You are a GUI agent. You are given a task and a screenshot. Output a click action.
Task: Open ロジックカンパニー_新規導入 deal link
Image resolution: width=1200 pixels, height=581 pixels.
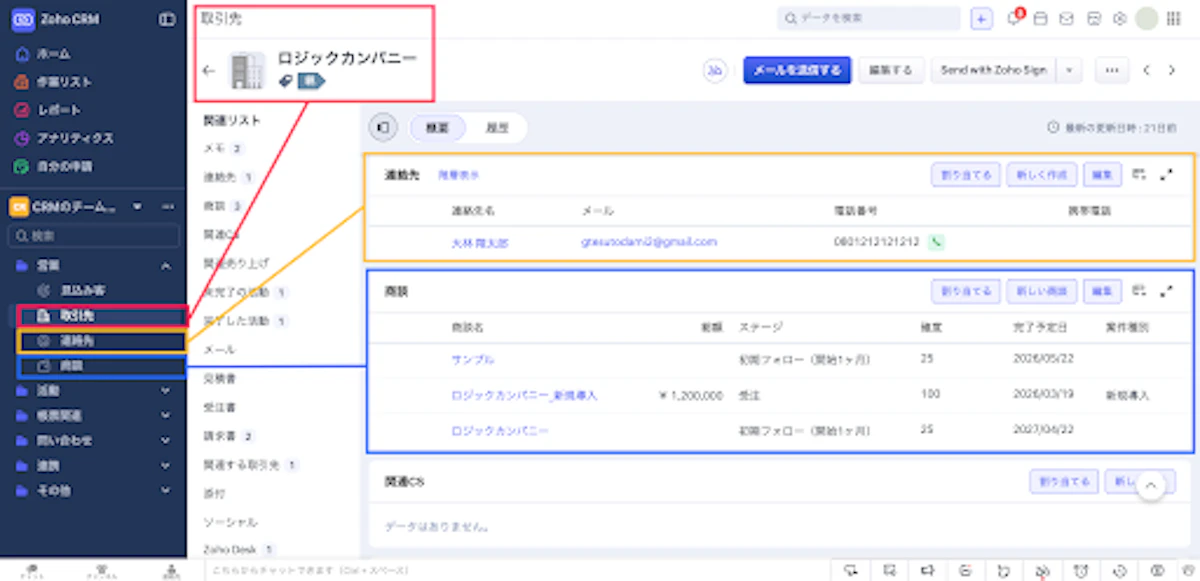point(524,395)
